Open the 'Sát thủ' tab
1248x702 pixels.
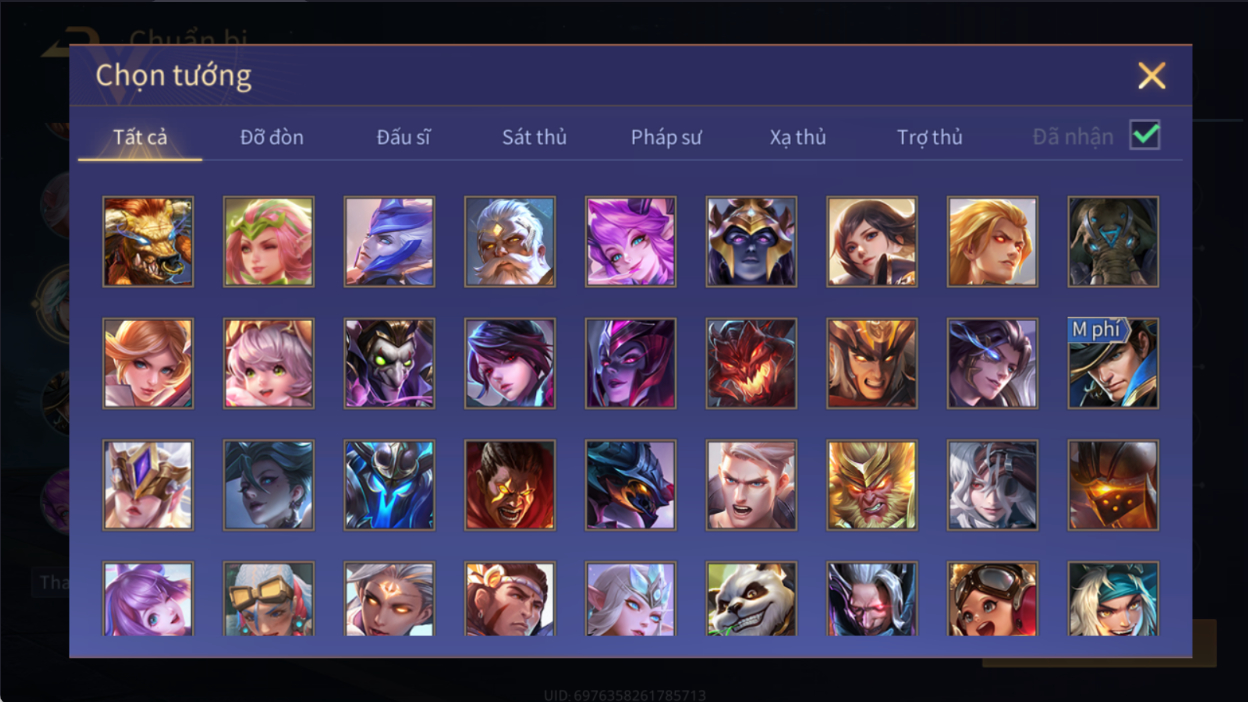(534, 137)
